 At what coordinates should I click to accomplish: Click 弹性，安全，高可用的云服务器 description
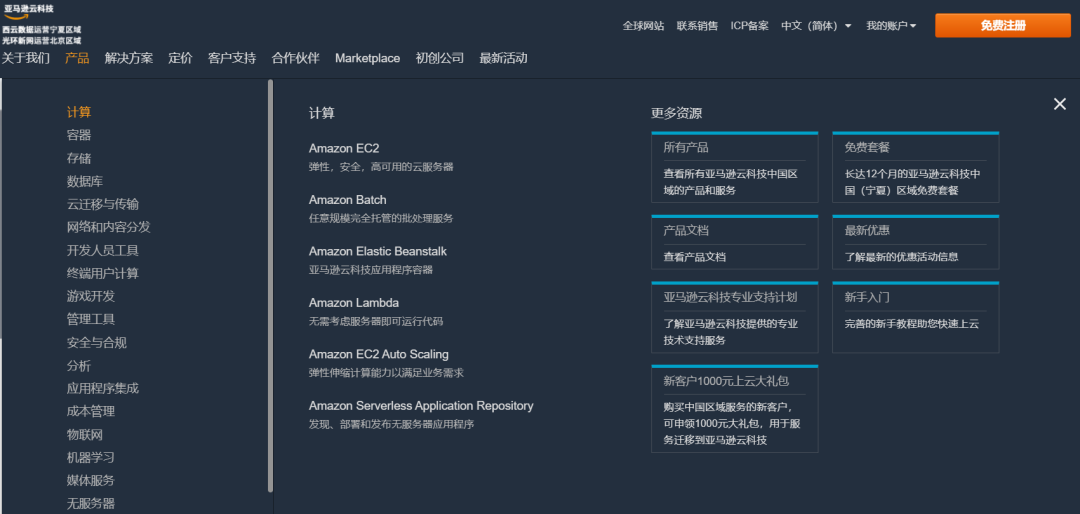tap(381, 167)
